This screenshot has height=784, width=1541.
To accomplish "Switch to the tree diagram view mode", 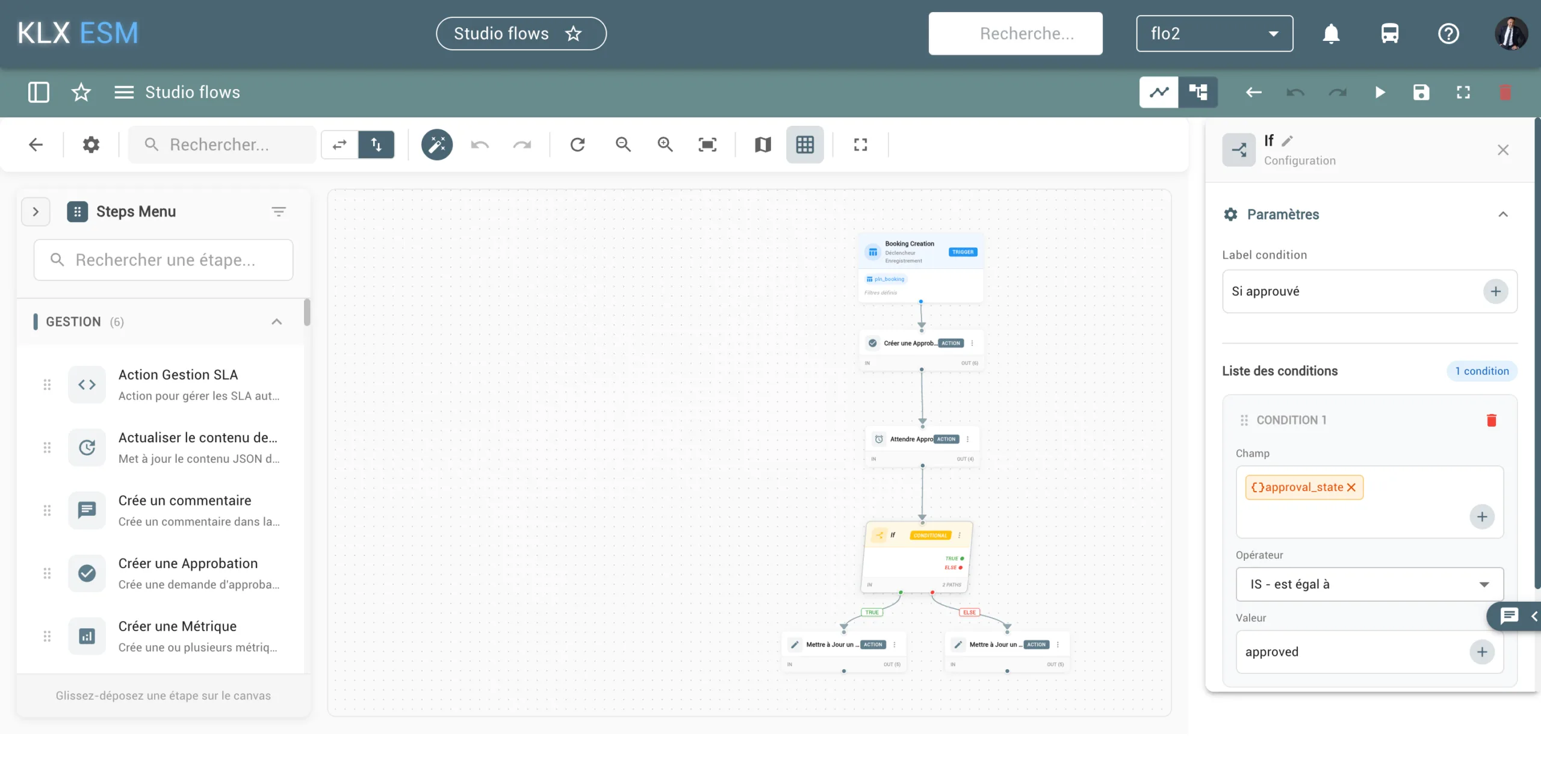I will coord(1198,92).
